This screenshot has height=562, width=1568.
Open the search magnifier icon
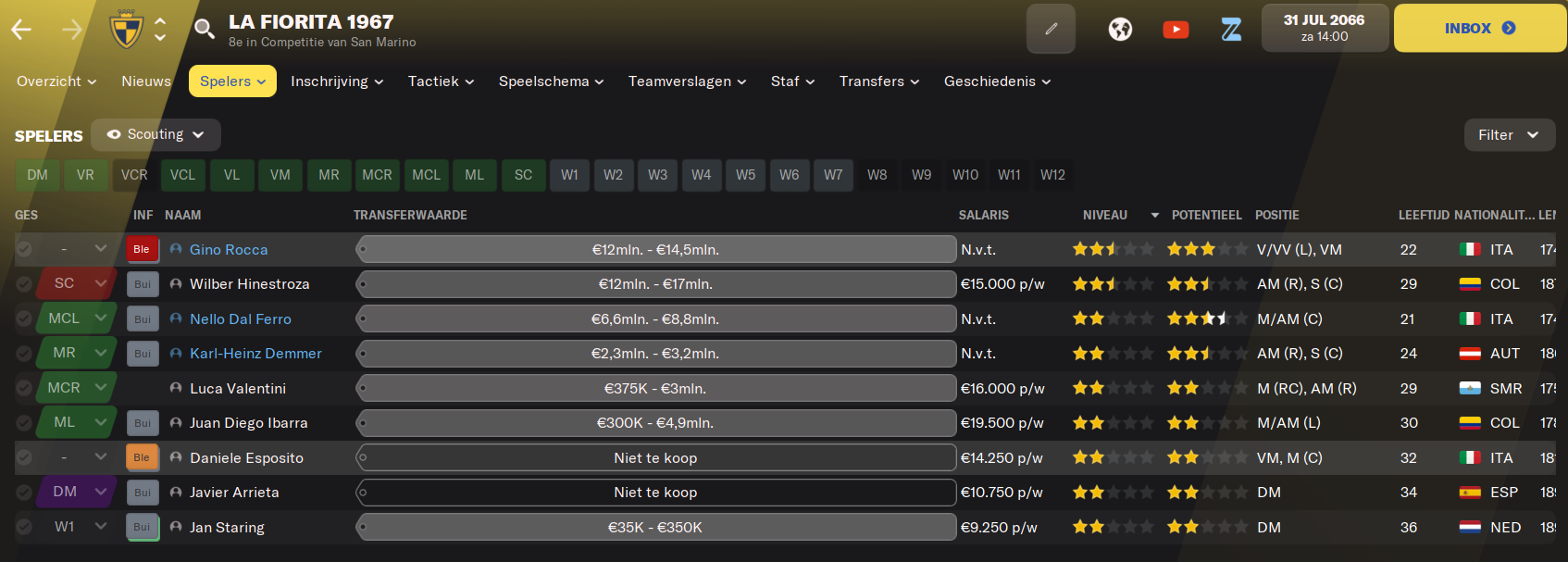click(204, 30)
